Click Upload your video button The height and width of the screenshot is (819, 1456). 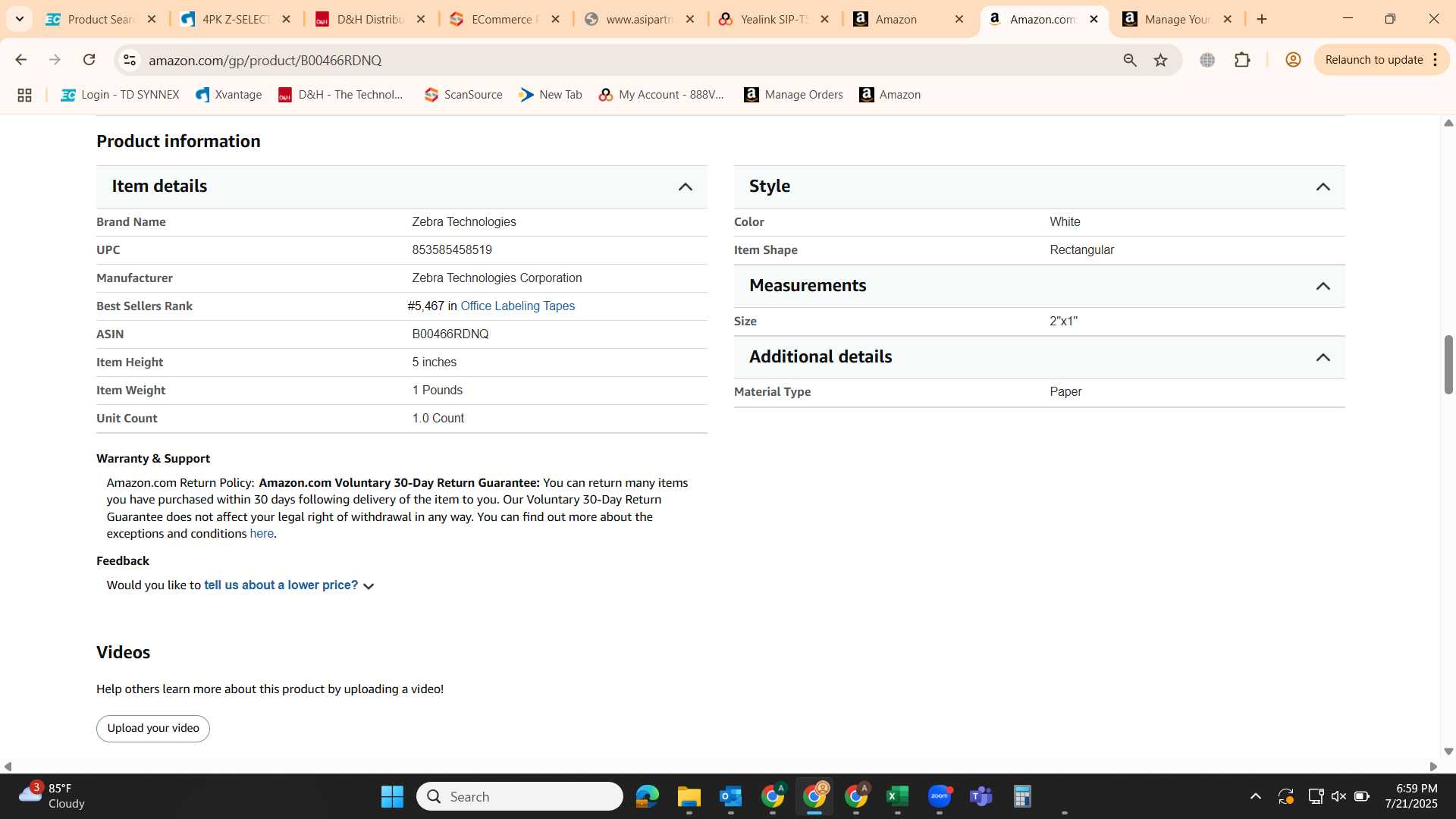[153, 728]
